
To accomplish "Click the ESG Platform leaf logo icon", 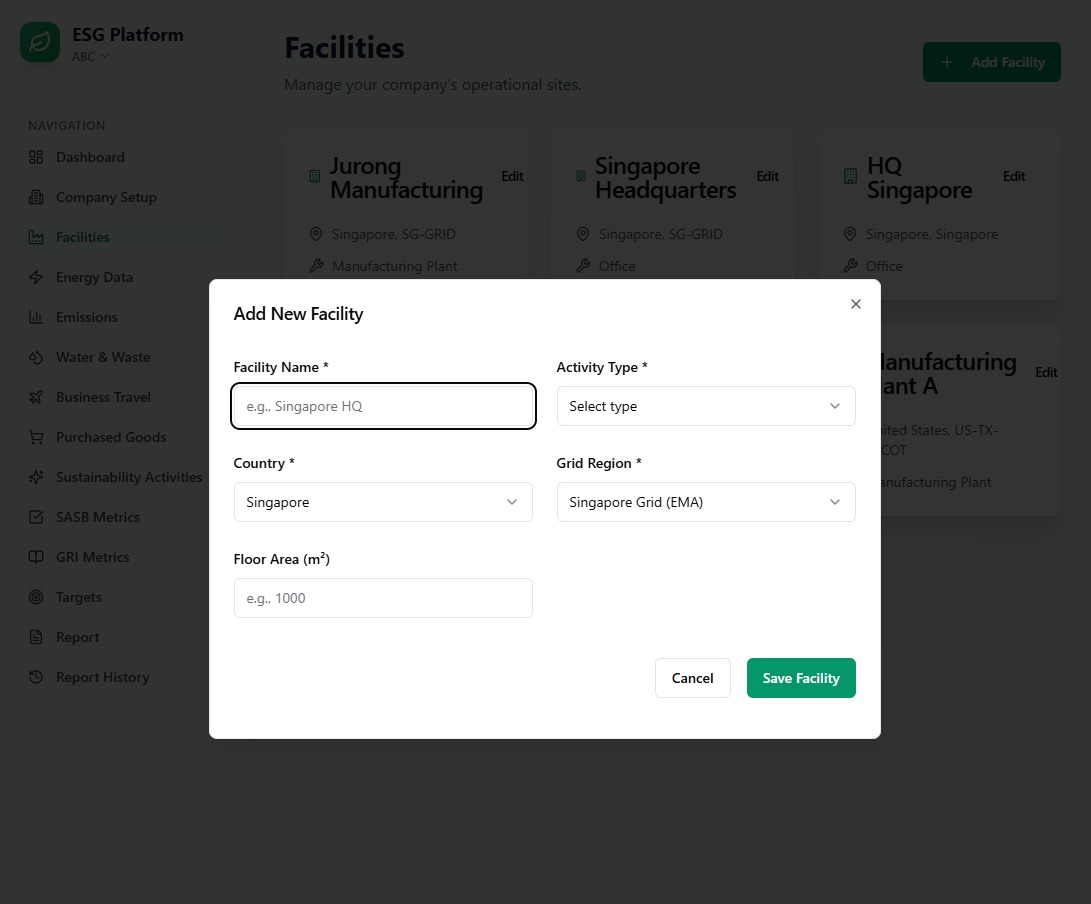I will point(40,43).
